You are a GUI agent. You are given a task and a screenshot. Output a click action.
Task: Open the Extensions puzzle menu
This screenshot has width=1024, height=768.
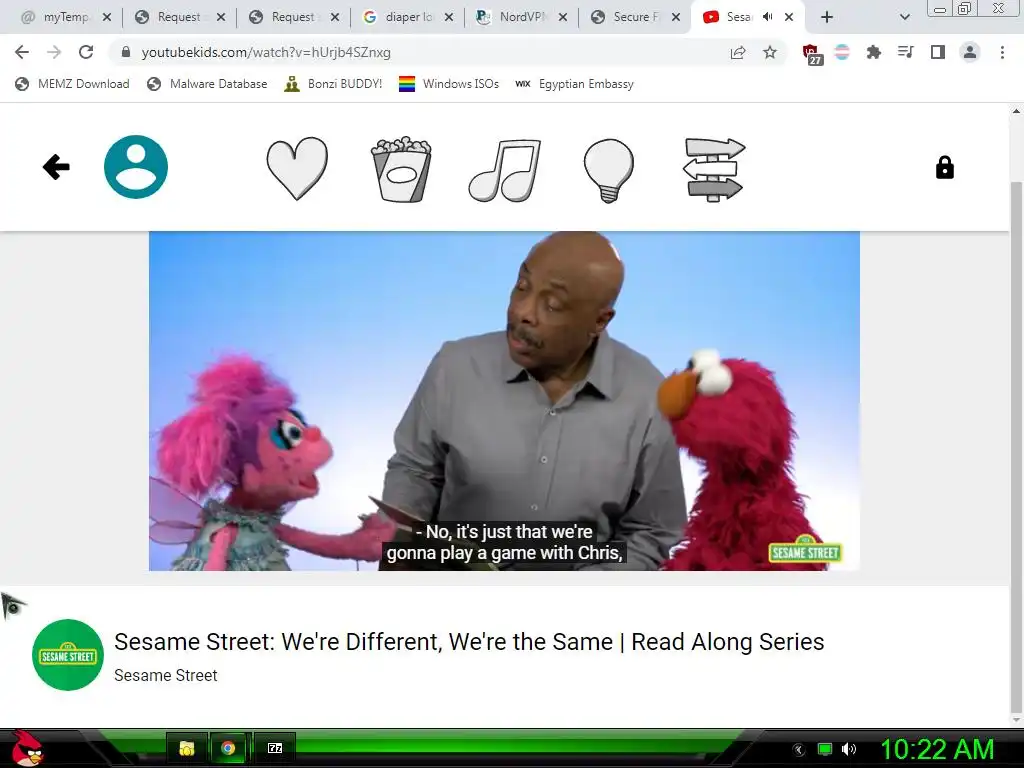click(x=874, y=52)
